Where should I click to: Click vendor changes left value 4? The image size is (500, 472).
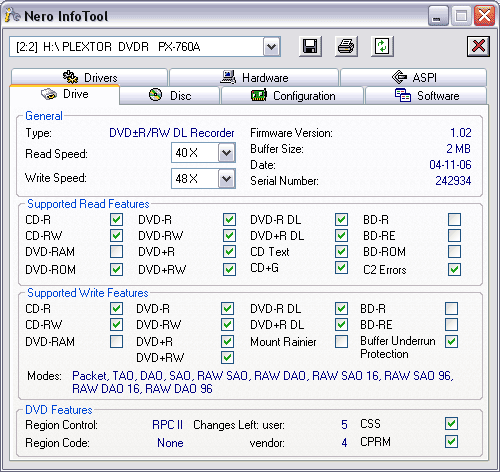tap(344, 443)
